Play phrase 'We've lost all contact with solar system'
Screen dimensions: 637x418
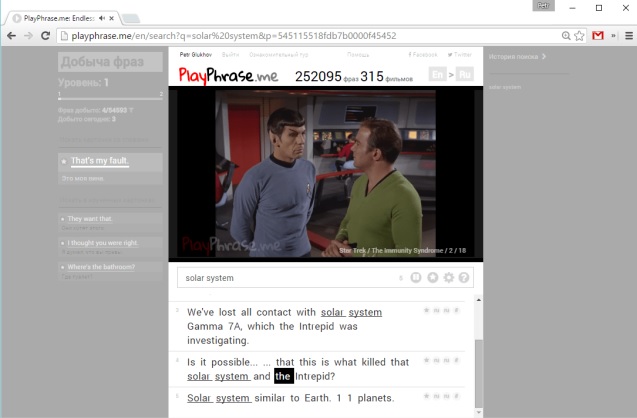point(284,326)
